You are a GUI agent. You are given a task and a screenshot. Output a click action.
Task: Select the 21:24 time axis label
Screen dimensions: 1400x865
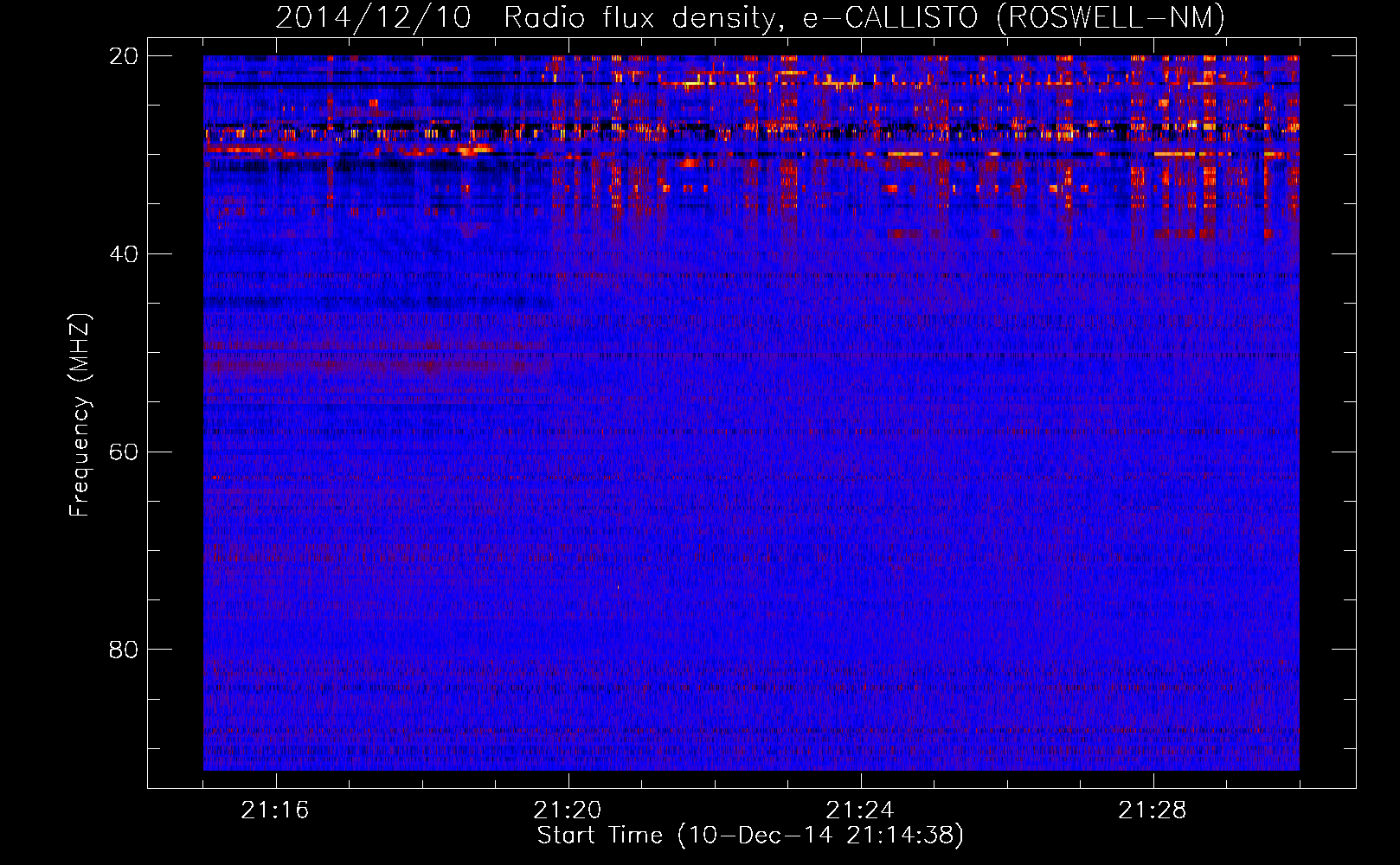click(x=860, y=811)
